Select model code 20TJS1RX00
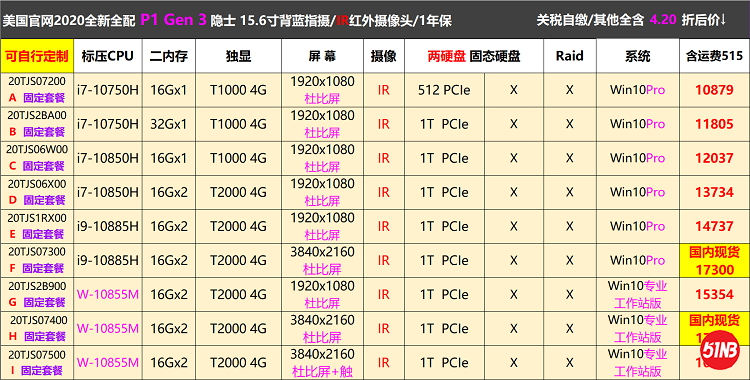 (x=37, y=218)
